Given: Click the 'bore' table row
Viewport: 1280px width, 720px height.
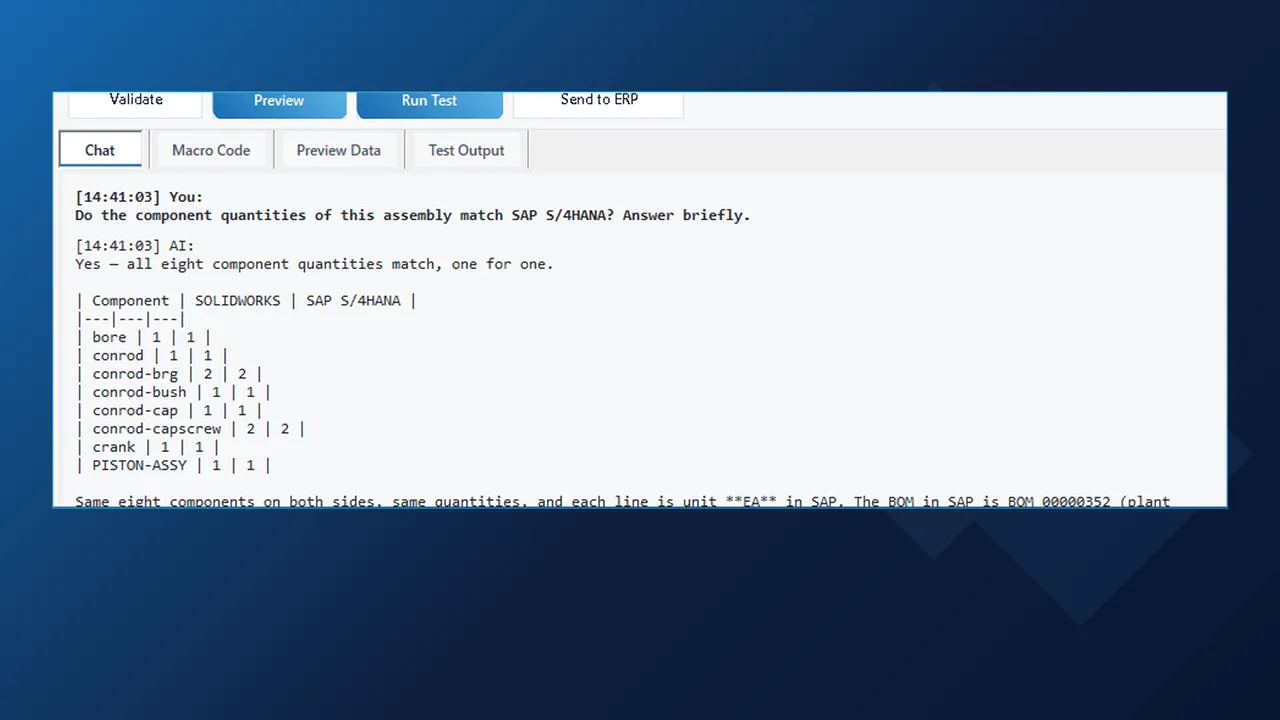Looking at the screenshot, I should [143, 337].
